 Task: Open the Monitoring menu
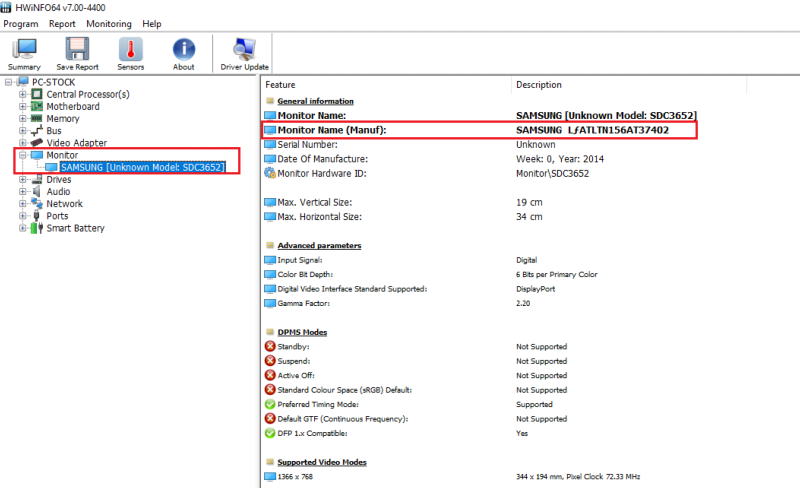pos(109,23)
